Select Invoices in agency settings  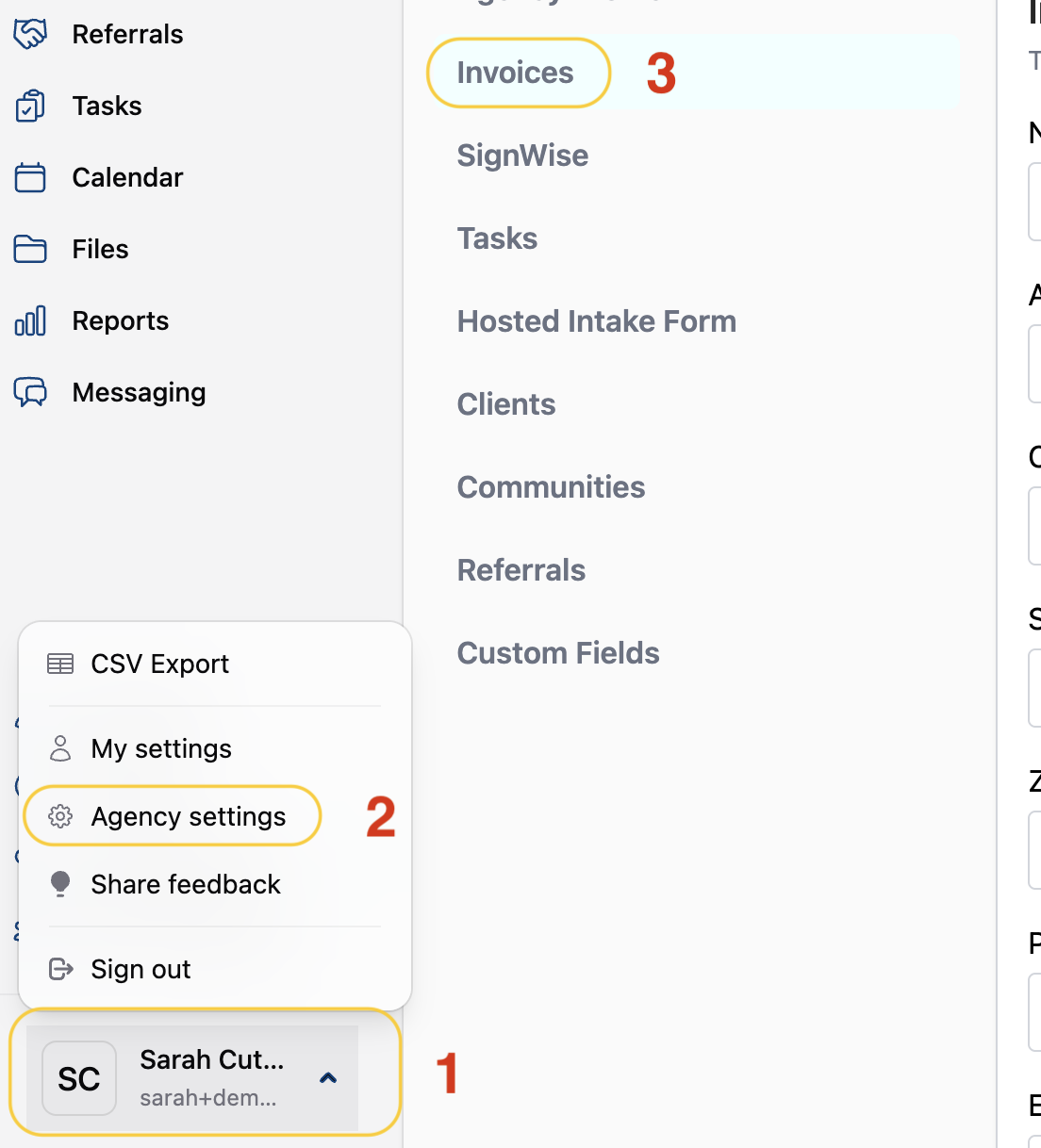pyautogui.click(x=515, y=73)
